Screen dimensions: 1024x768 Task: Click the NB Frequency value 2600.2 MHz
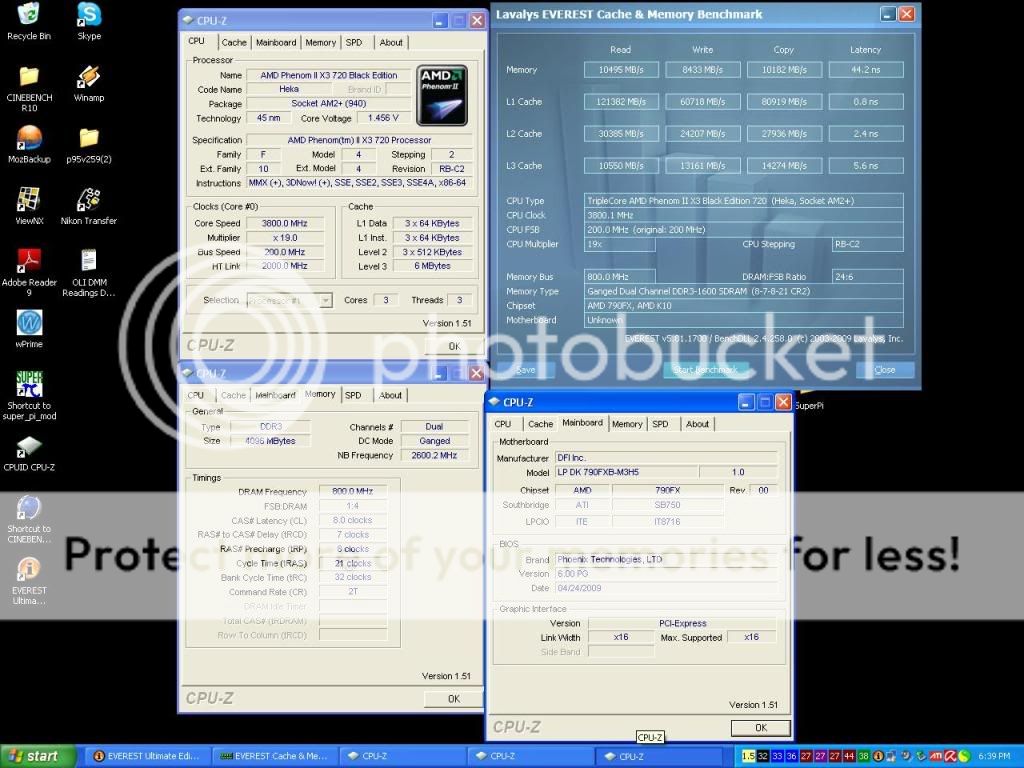pyautogui.click(x=434, y=455)
